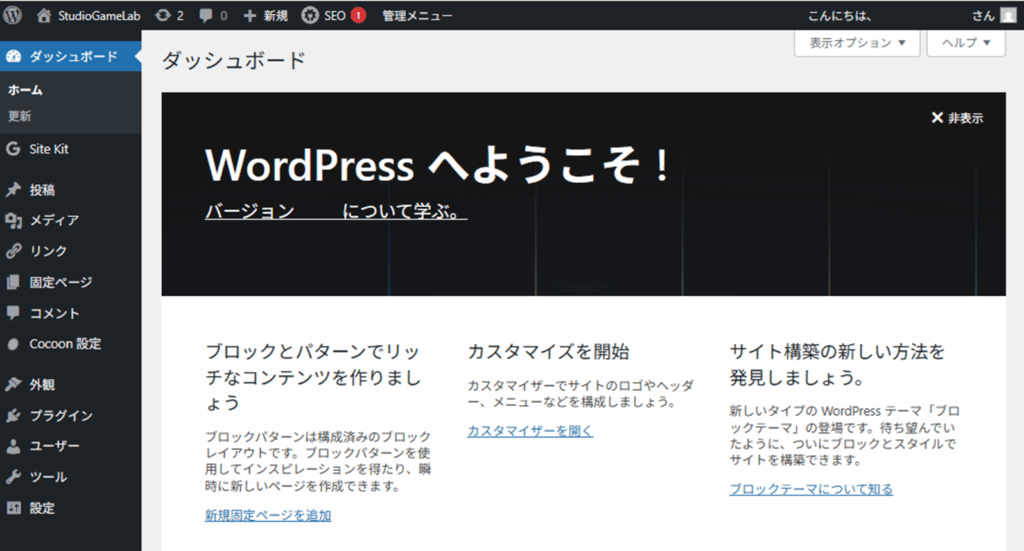Image resolution: width=1024 pixels, height=551 pixels.
Task: Click the 設定 sliders icon
Action: pos(13,507)
